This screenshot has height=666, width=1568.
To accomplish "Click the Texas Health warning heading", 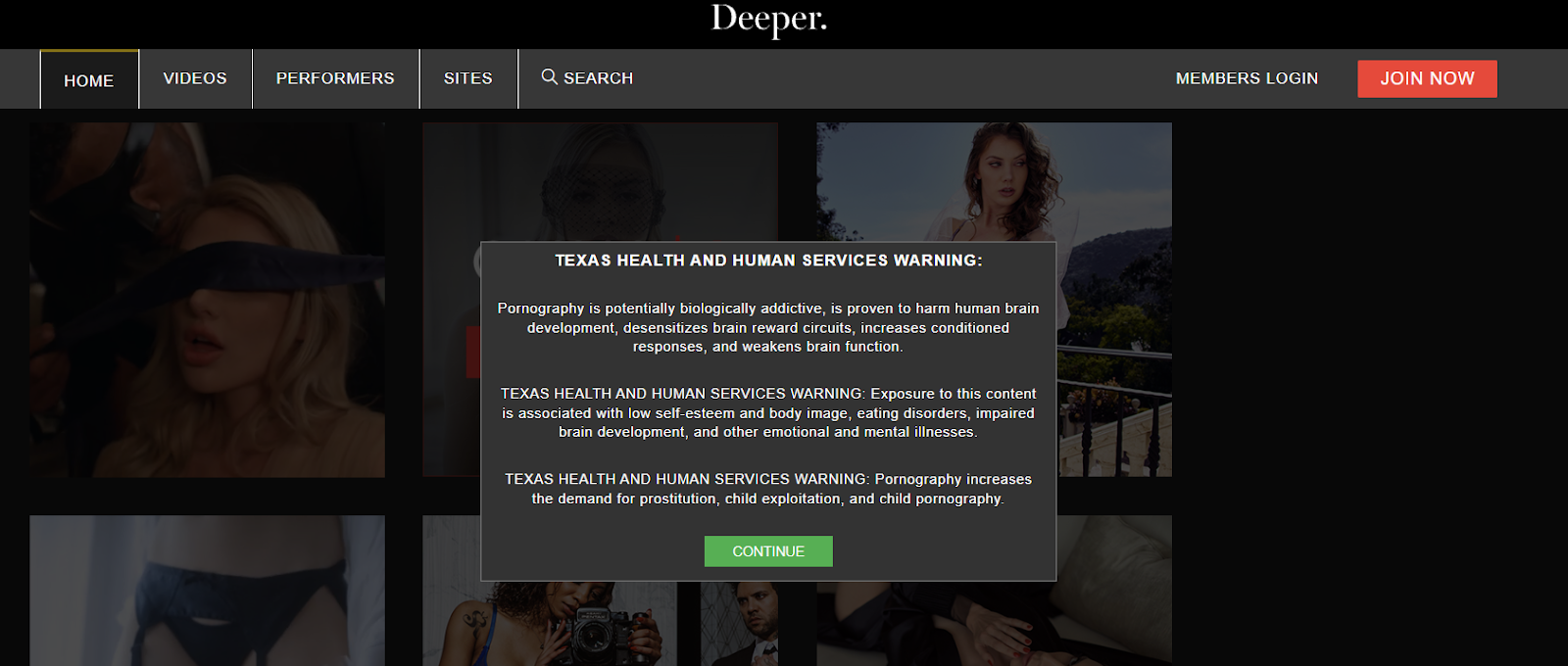I will [x=768, y=261].
